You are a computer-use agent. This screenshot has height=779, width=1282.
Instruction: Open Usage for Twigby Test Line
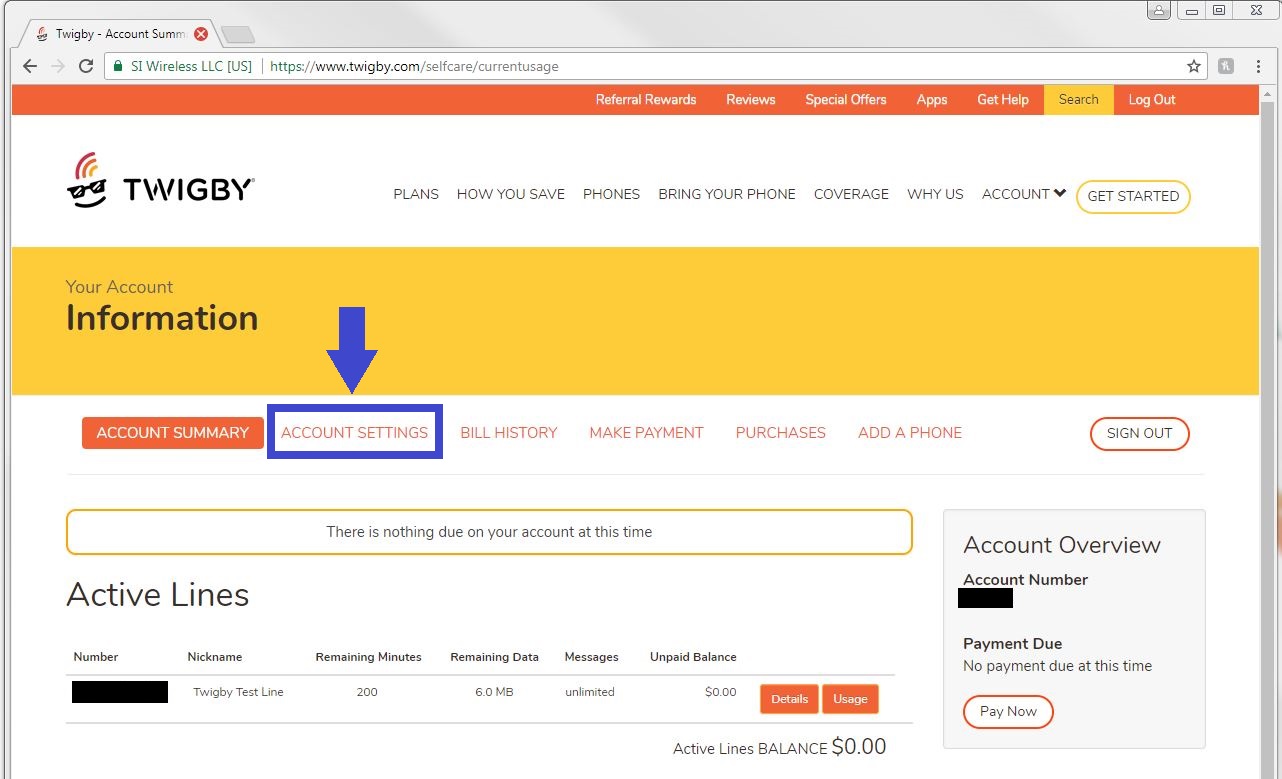tap(850, 699)
